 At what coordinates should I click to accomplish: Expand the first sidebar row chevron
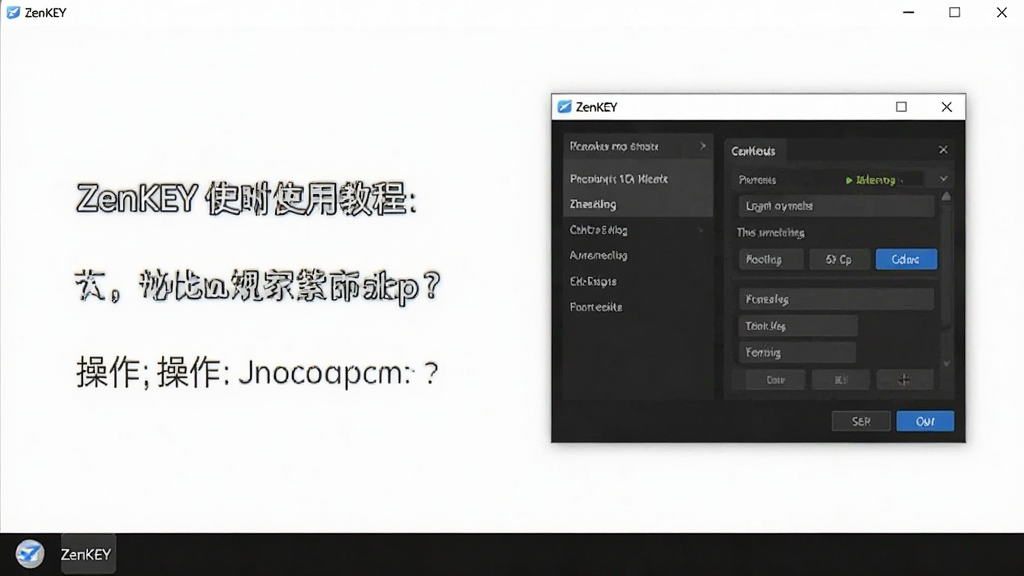pos(703,146)
